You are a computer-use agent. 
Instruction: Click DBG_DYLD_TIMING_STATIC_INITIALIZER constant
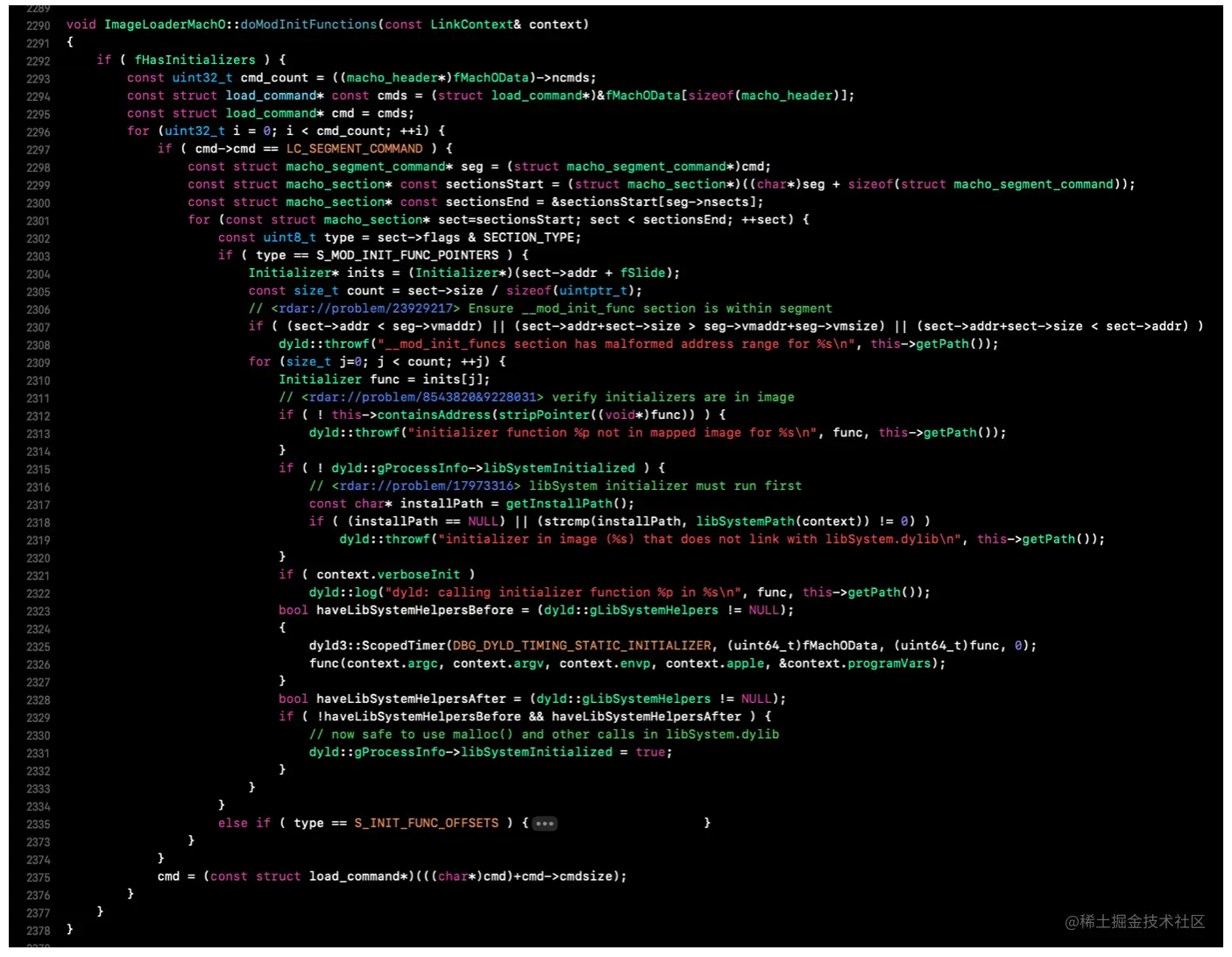pos(583,646)
